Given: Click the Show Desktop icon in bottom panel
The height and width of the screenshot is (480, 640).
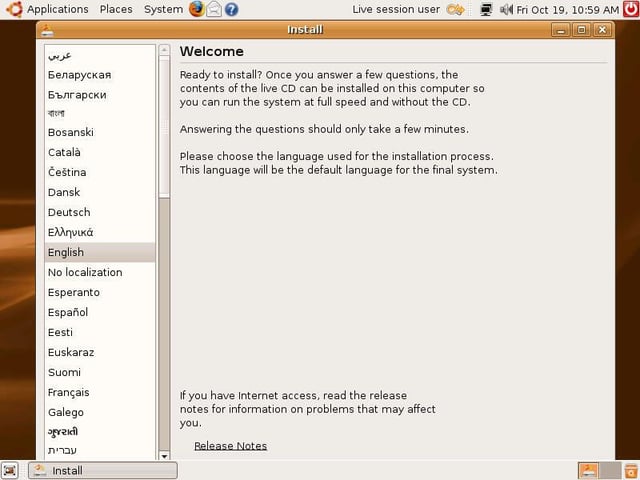Looking at the screenshot, I should coord(10,471).
